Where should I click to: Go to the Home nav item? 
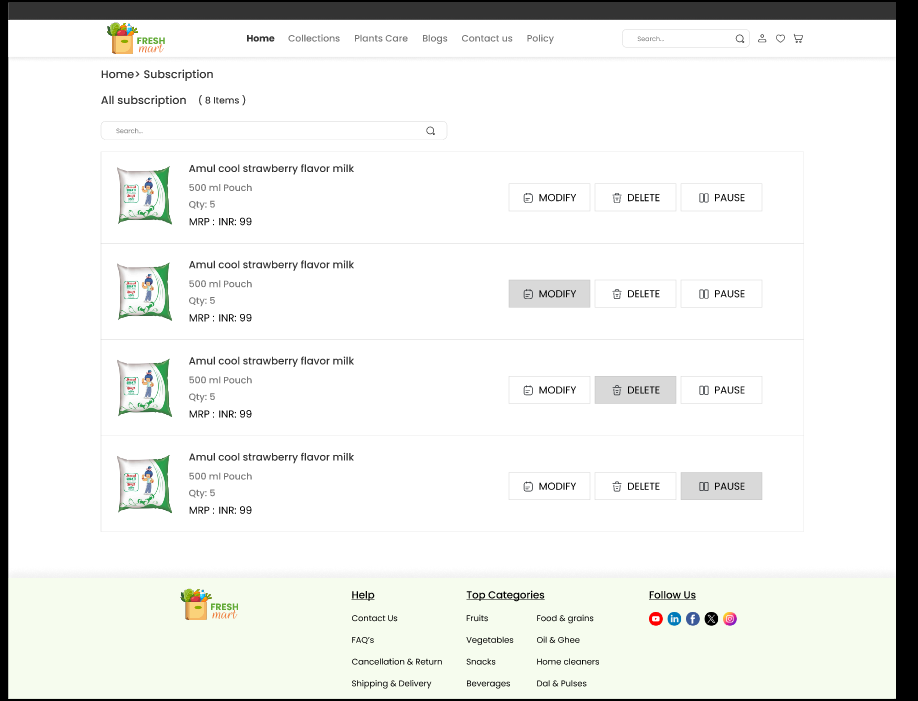[261, 38]
